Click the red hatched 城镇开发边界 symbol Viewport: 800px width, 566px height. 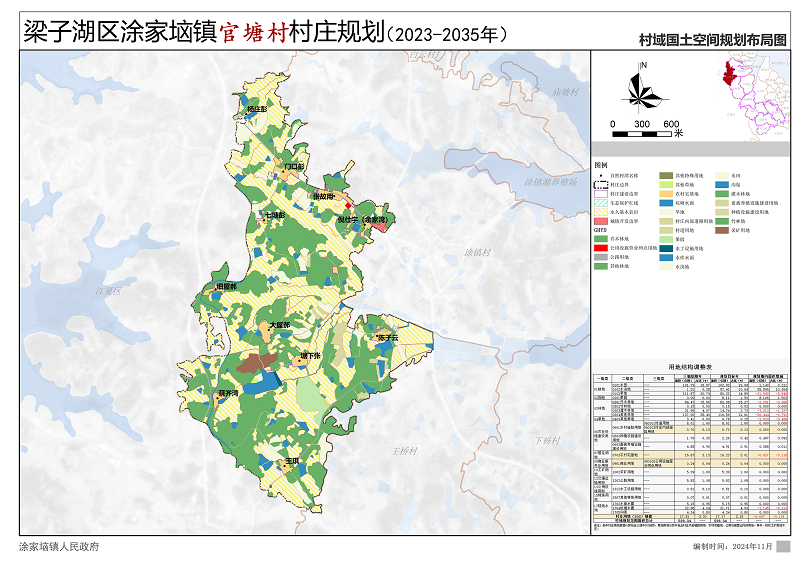(603, 221)
